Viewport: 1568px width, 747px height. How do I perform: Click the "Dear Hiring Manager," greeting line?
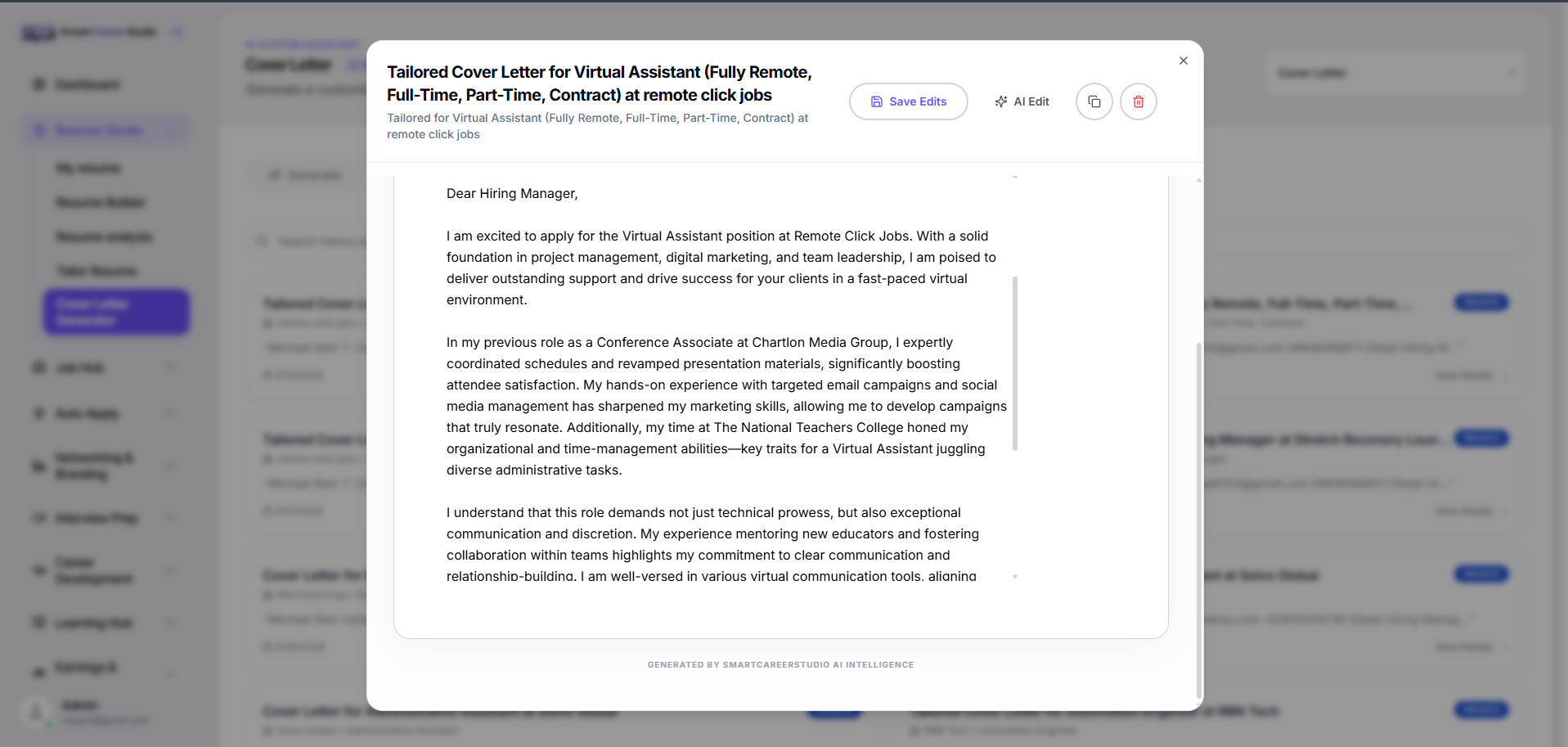tap(512, 193)
